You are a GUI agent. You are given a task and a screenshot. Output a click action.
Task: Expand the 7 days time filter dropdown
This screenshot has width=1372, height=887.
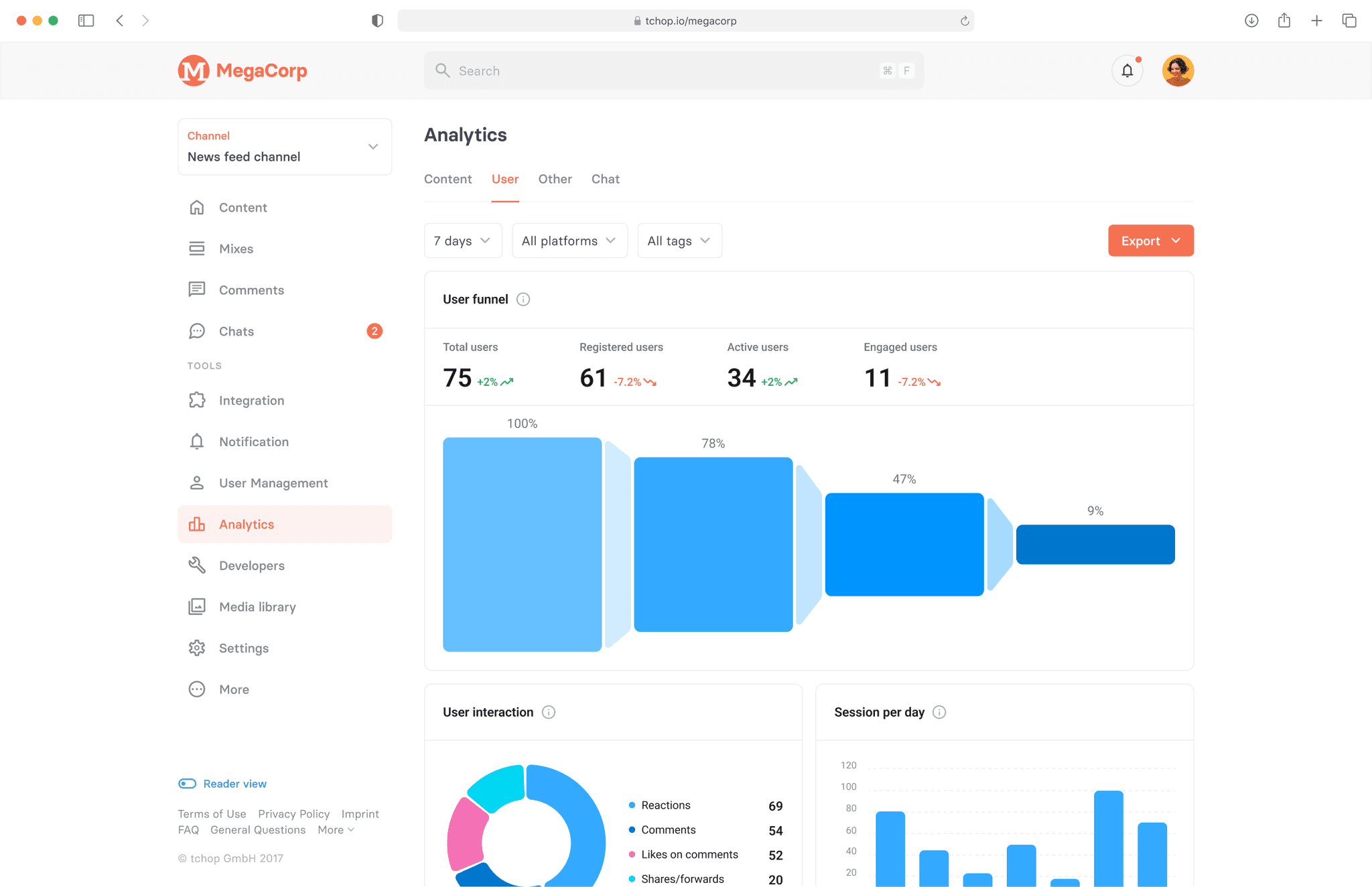pos(462,240)
